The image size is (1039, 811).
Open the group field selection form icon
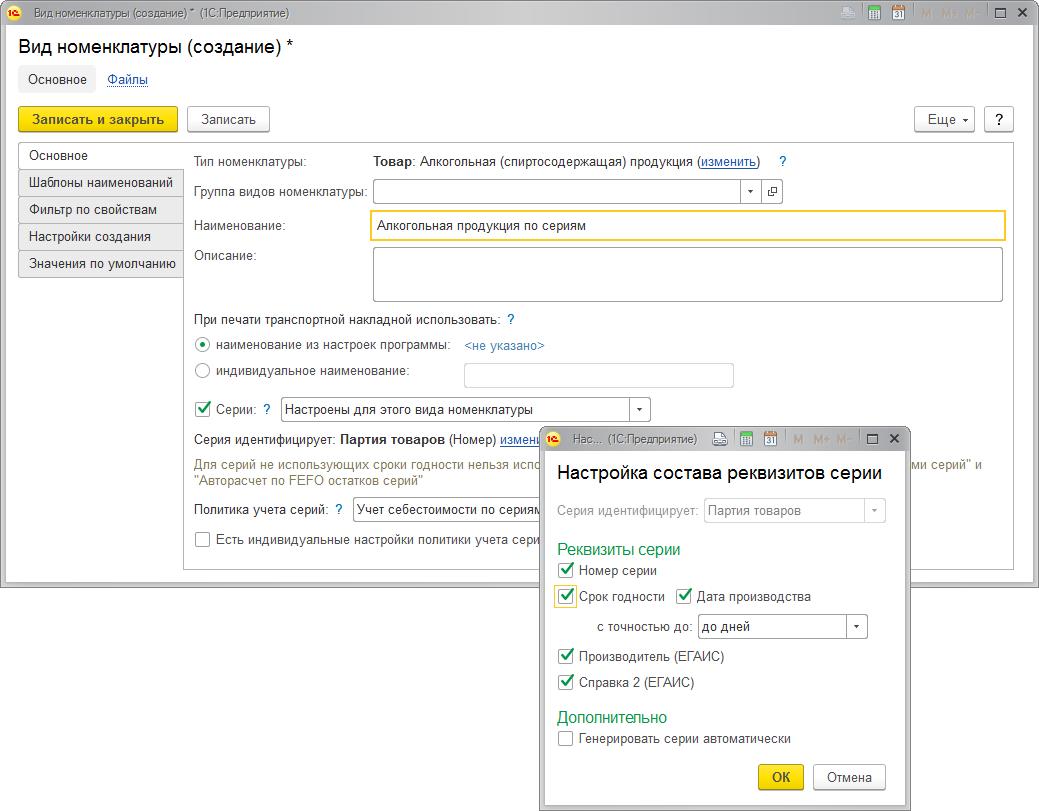pos(772,191)
